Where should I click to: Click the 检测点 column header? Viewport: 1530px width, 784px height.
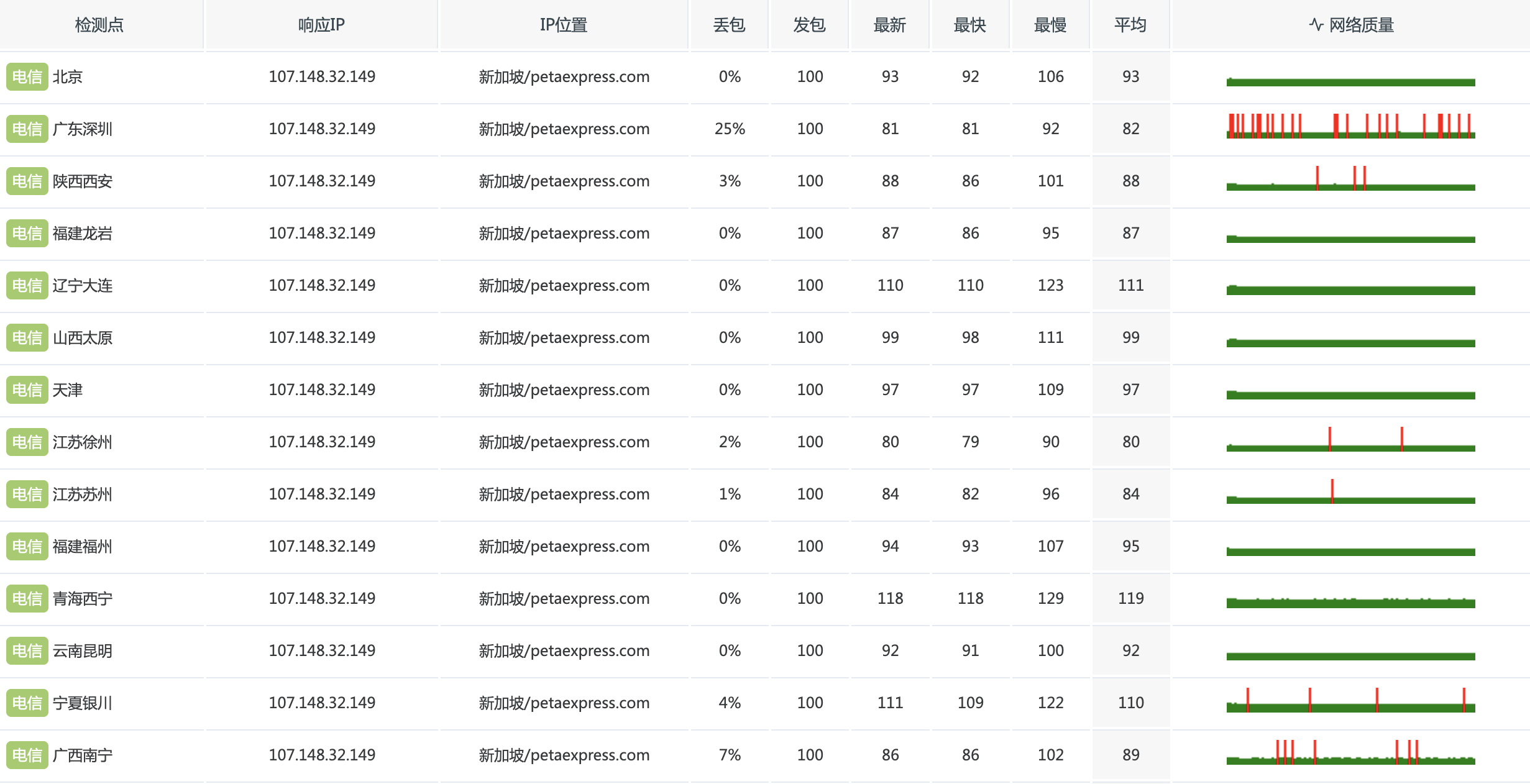(99, 25)
